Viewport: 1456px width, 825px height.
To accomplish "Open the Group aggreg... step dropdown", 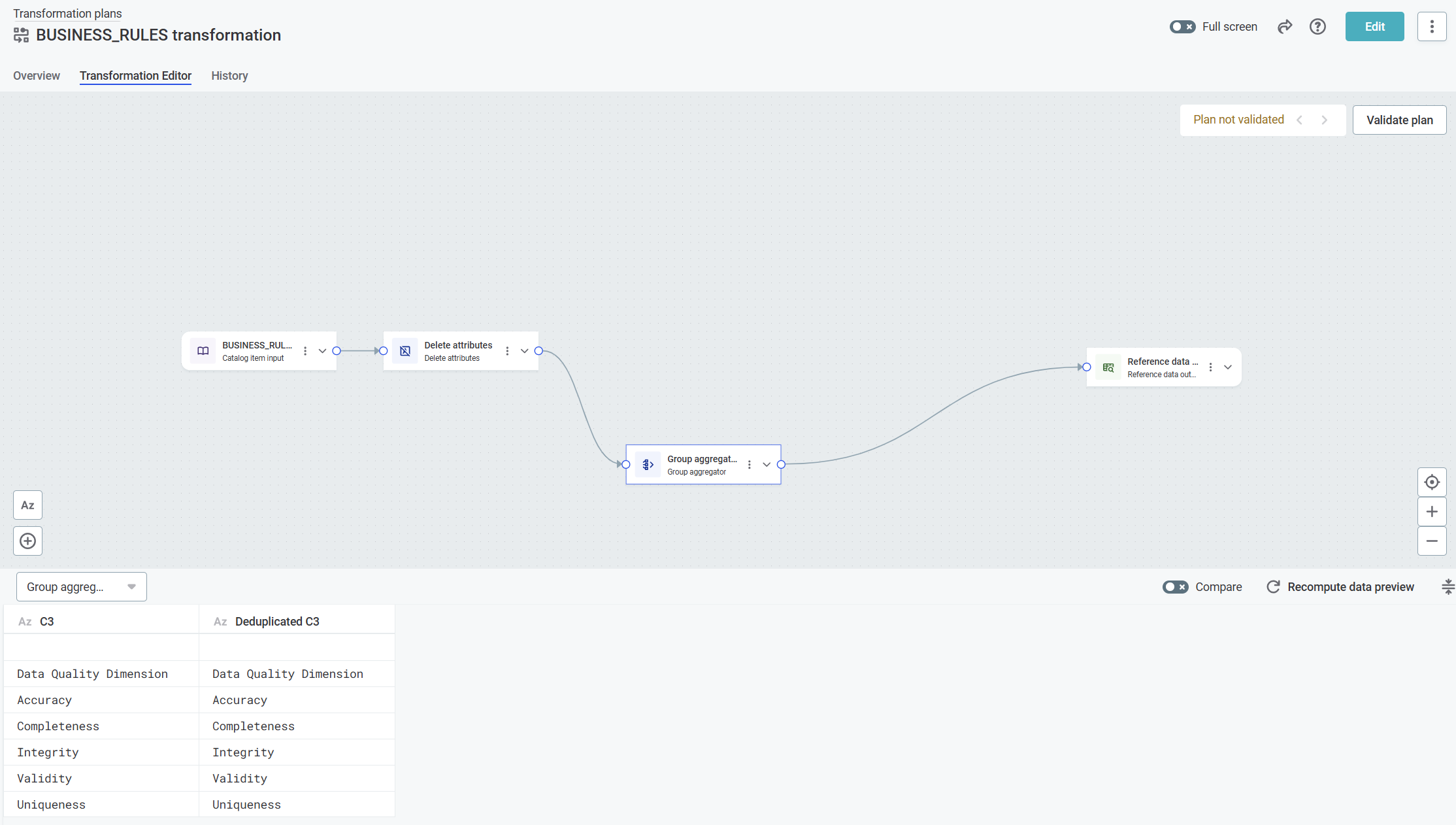I will 81,587.
